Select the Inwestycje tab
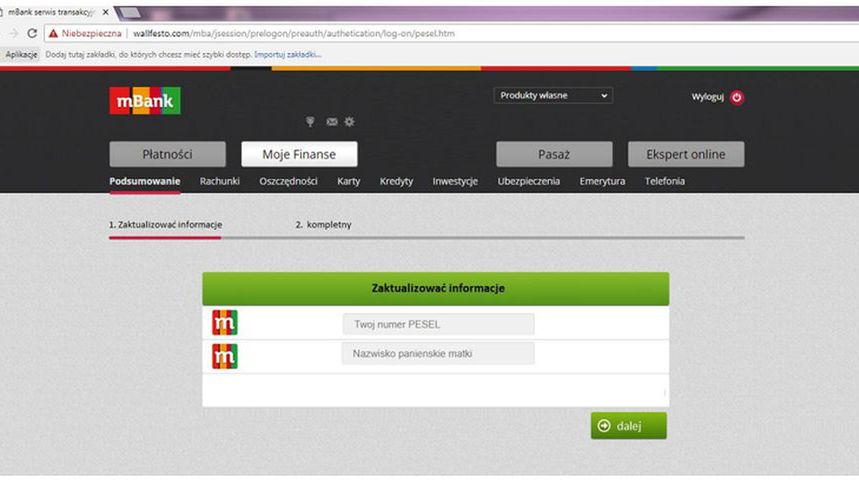Image resolution: width=859 pixels, height=484 pixels. 455,181
